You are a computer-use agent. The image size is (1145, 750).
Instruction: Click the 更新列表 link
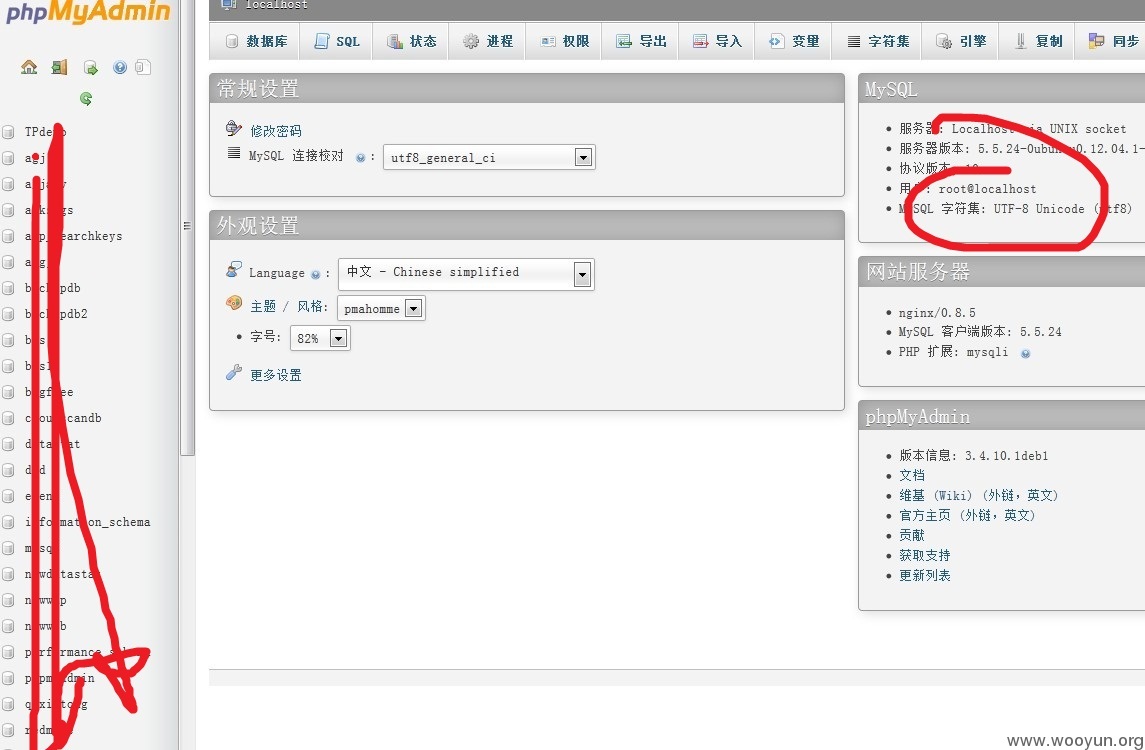924,575
